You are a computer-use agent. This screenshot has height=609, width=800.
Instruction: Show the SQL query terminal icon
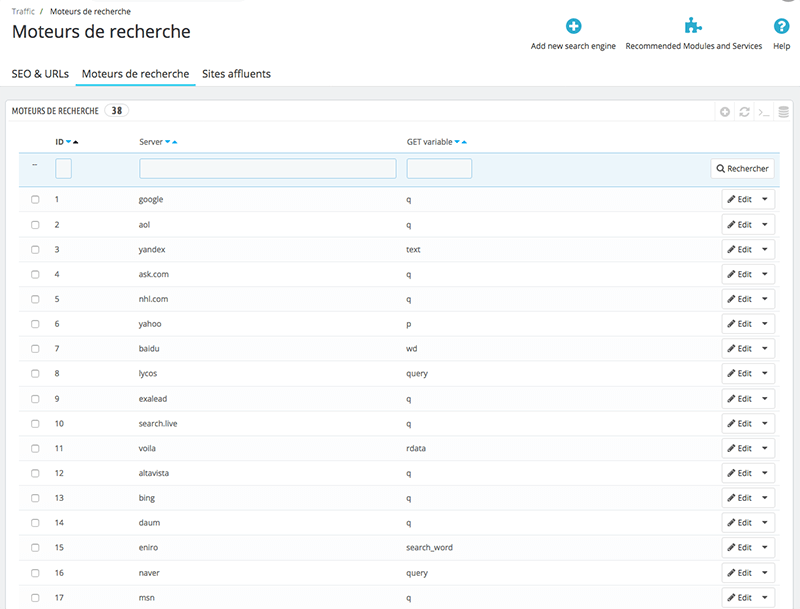763,112
